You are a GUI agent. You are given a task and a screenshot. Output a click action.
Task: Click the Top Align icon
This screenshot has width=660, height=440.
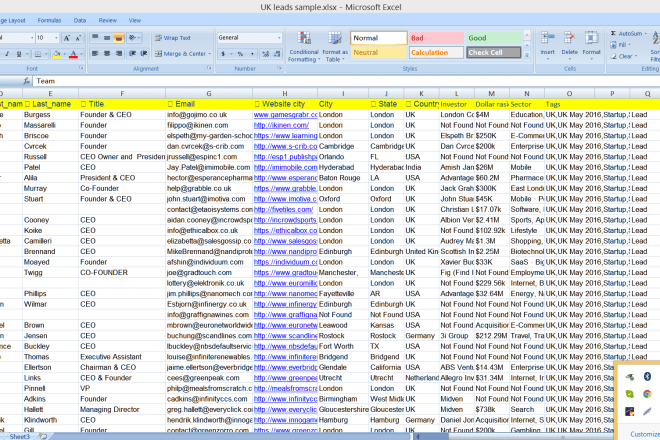pyautogui.click(x=95, y=38)
